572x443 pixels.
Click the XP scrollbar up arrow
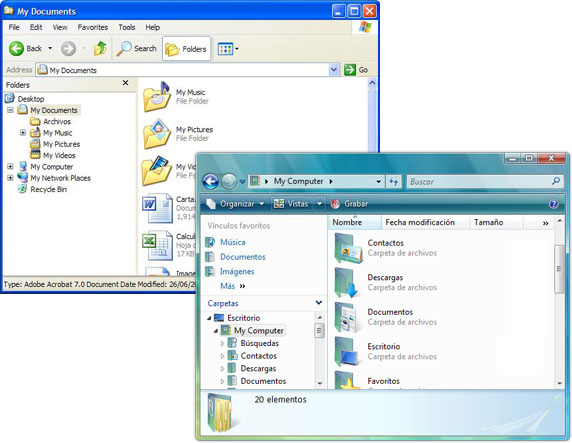pos(372,83)
